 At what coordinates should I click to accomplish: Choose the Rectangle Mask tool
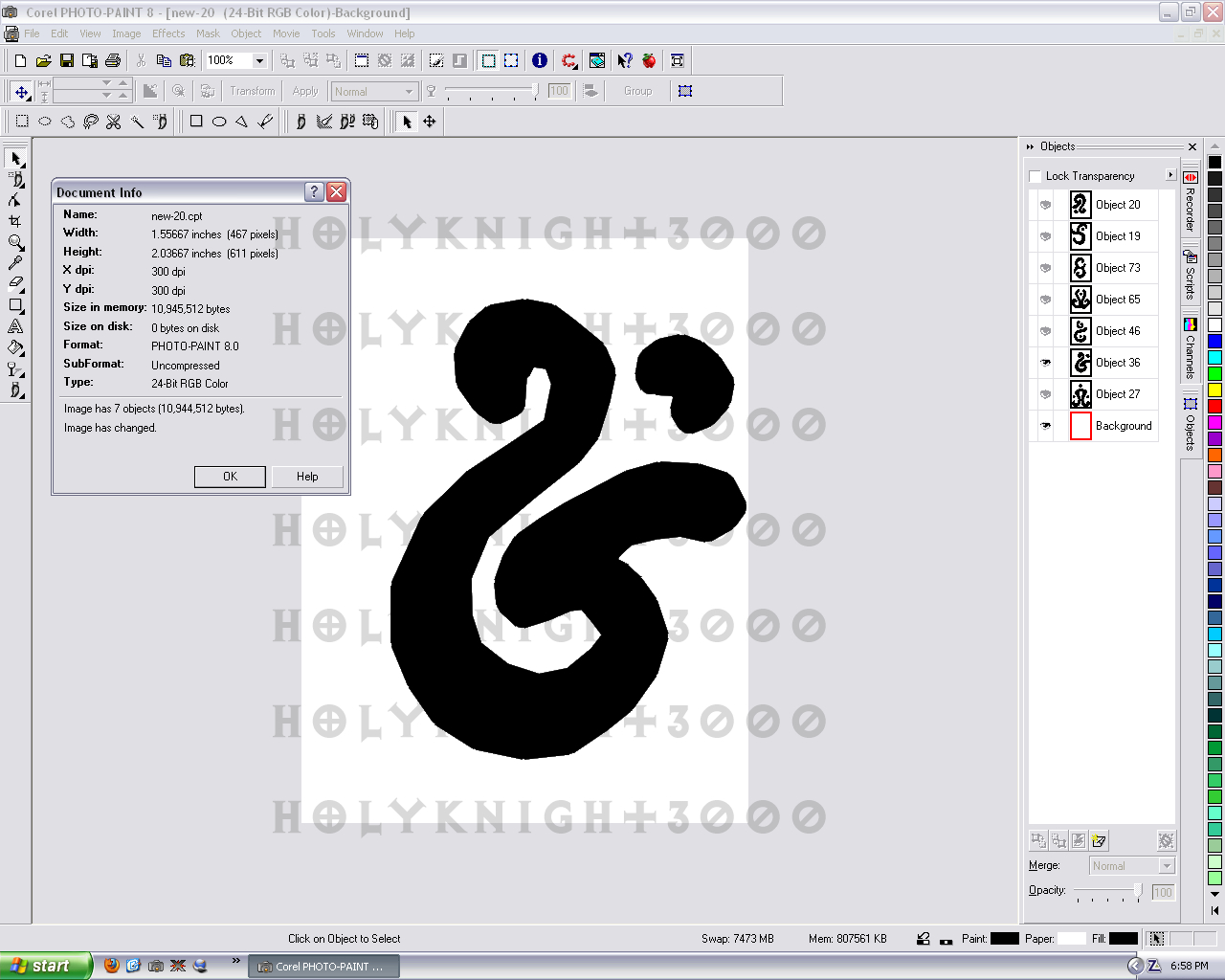click(22, 122)
